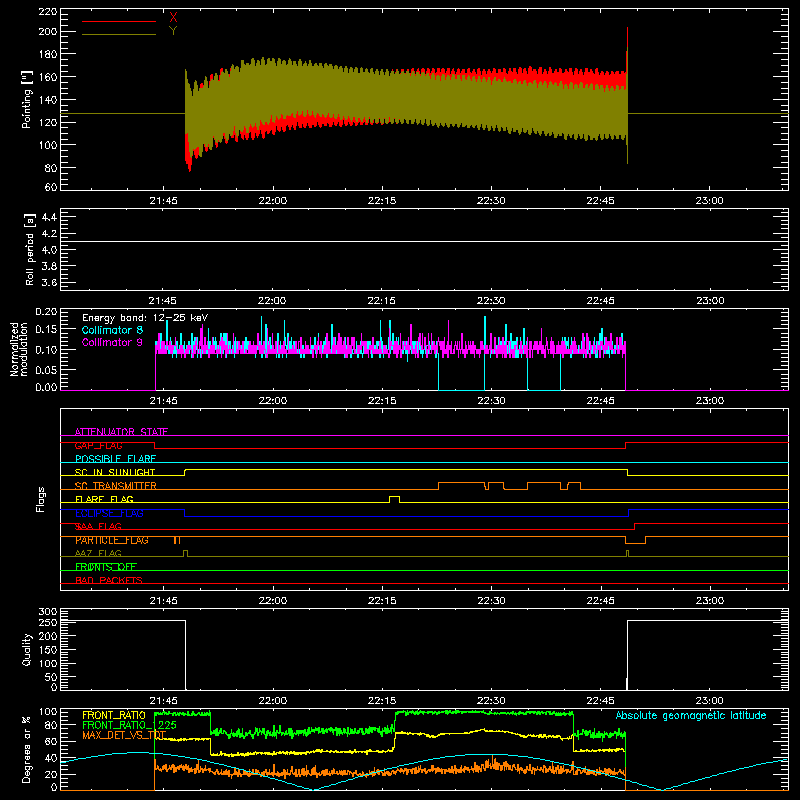The width and height of the screenshot is (800, 800).
Task: Select the Normalized modulation axis title
Action: [18, 349]
